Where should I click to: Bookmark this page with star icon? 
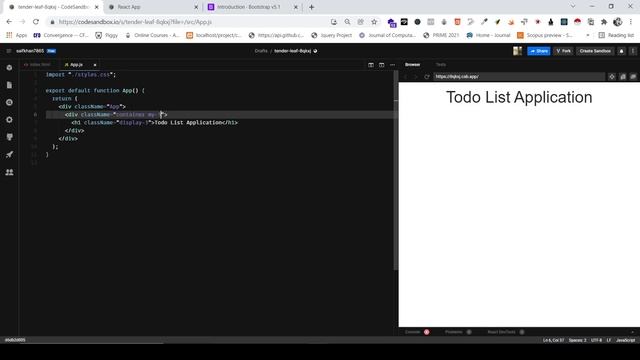(374, 22)
